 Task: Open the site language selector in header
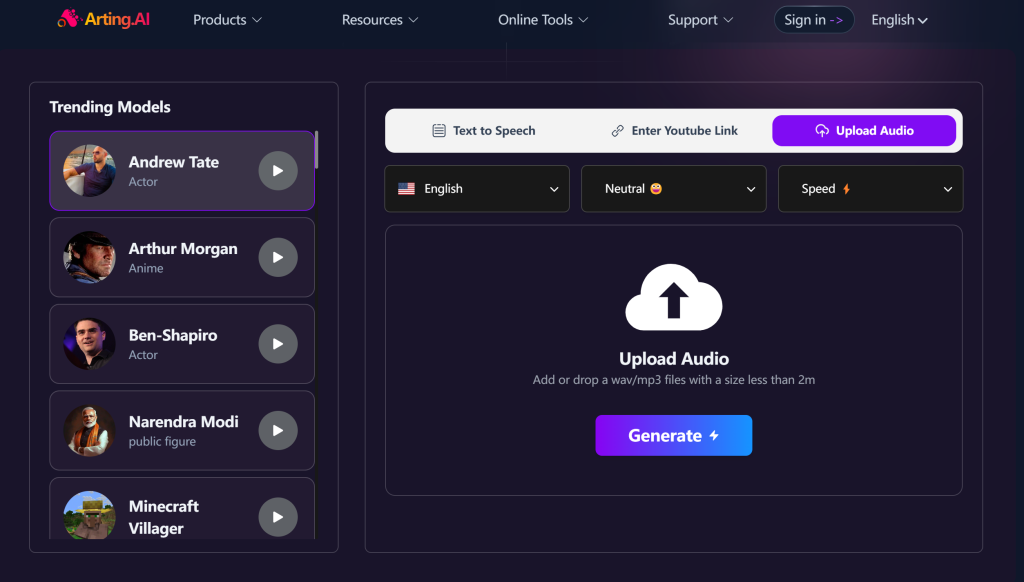(899, 20)
